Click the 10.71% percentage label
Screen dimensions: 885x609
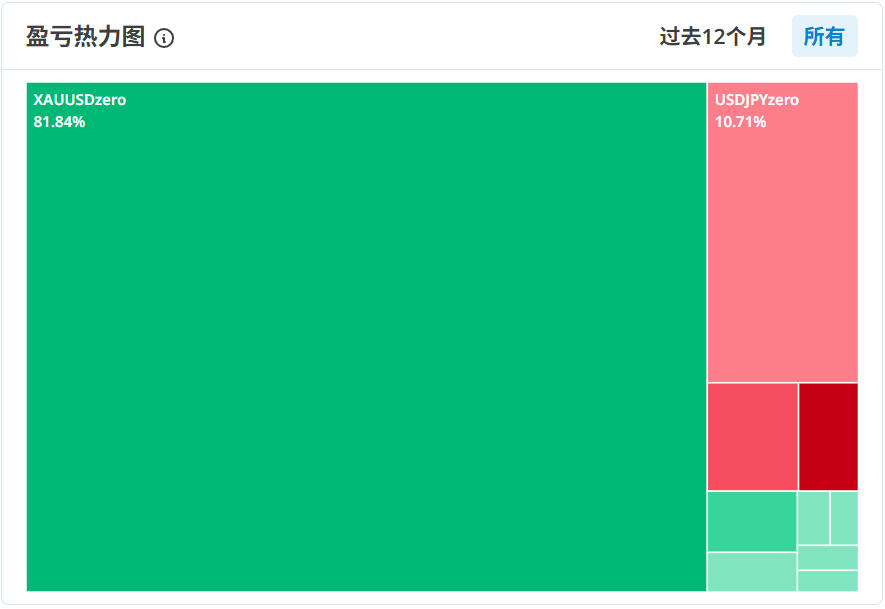(x=740, y=122)
